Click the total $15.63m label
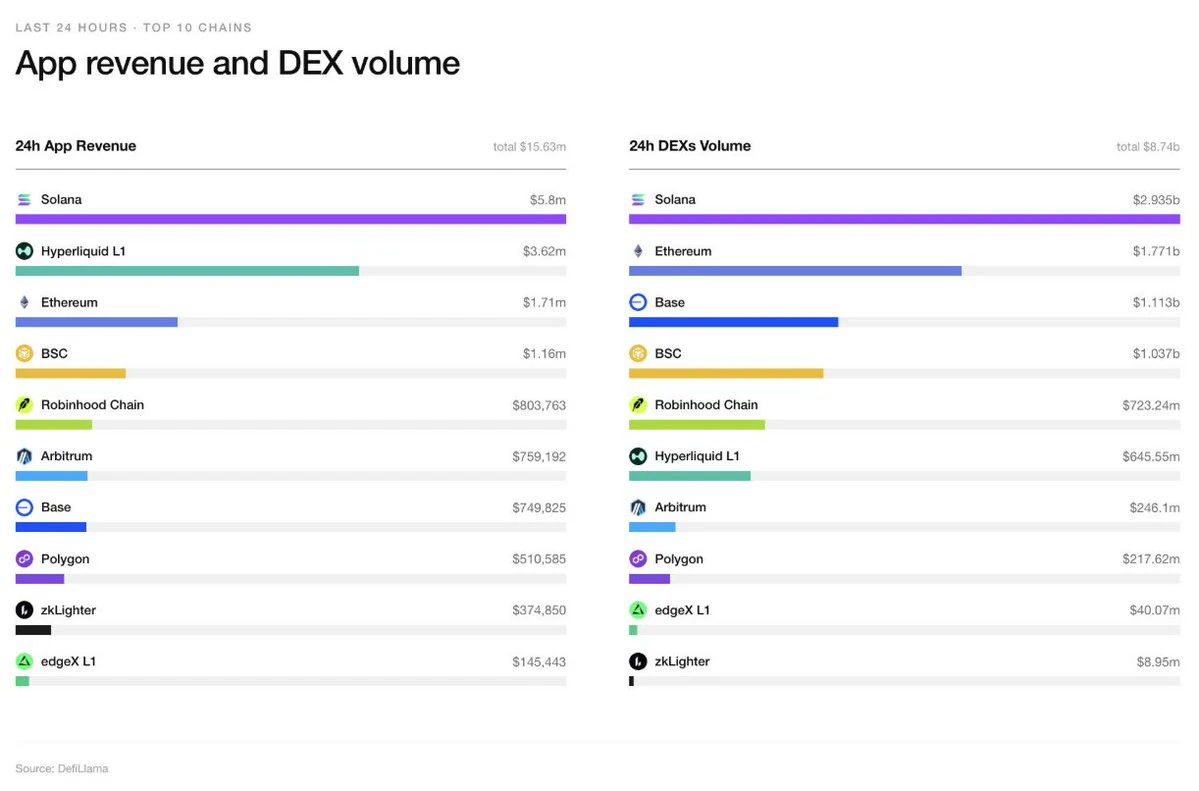1199x791 pixels. click(529, 147)
